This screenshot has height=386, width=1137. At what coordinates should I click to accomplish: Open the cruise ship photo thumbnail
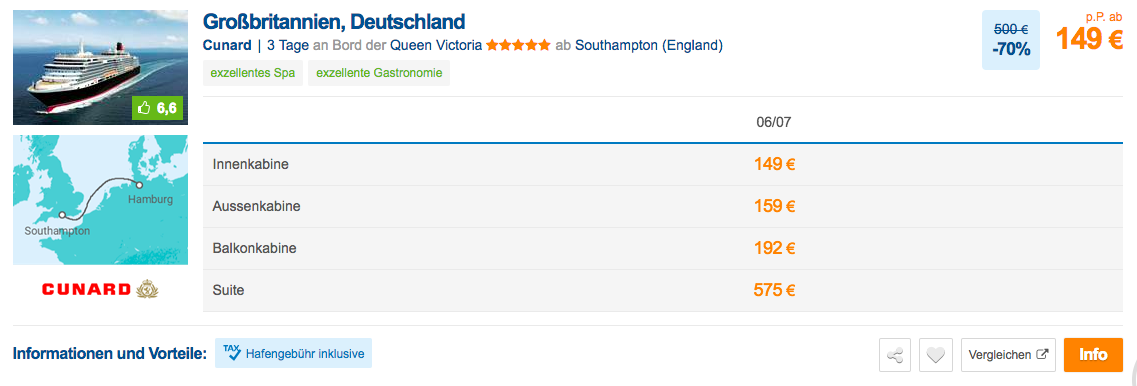100,67
